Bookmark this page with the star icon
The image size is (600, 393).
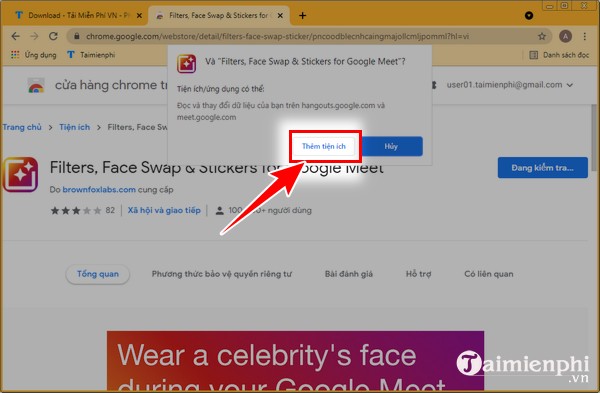pos(542,36)
